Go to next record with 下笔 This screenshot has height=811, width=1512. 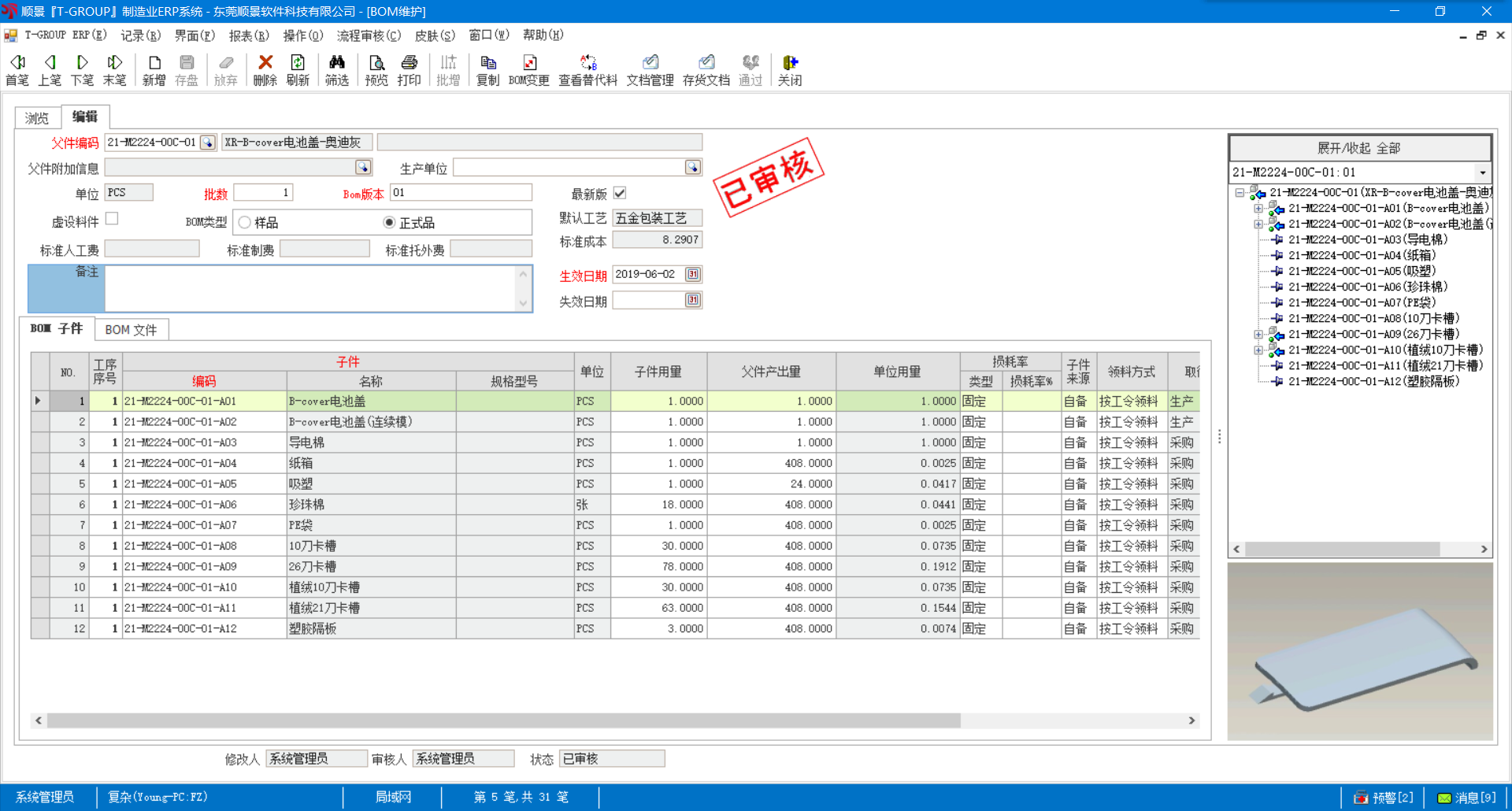click(x=82, y=69)
